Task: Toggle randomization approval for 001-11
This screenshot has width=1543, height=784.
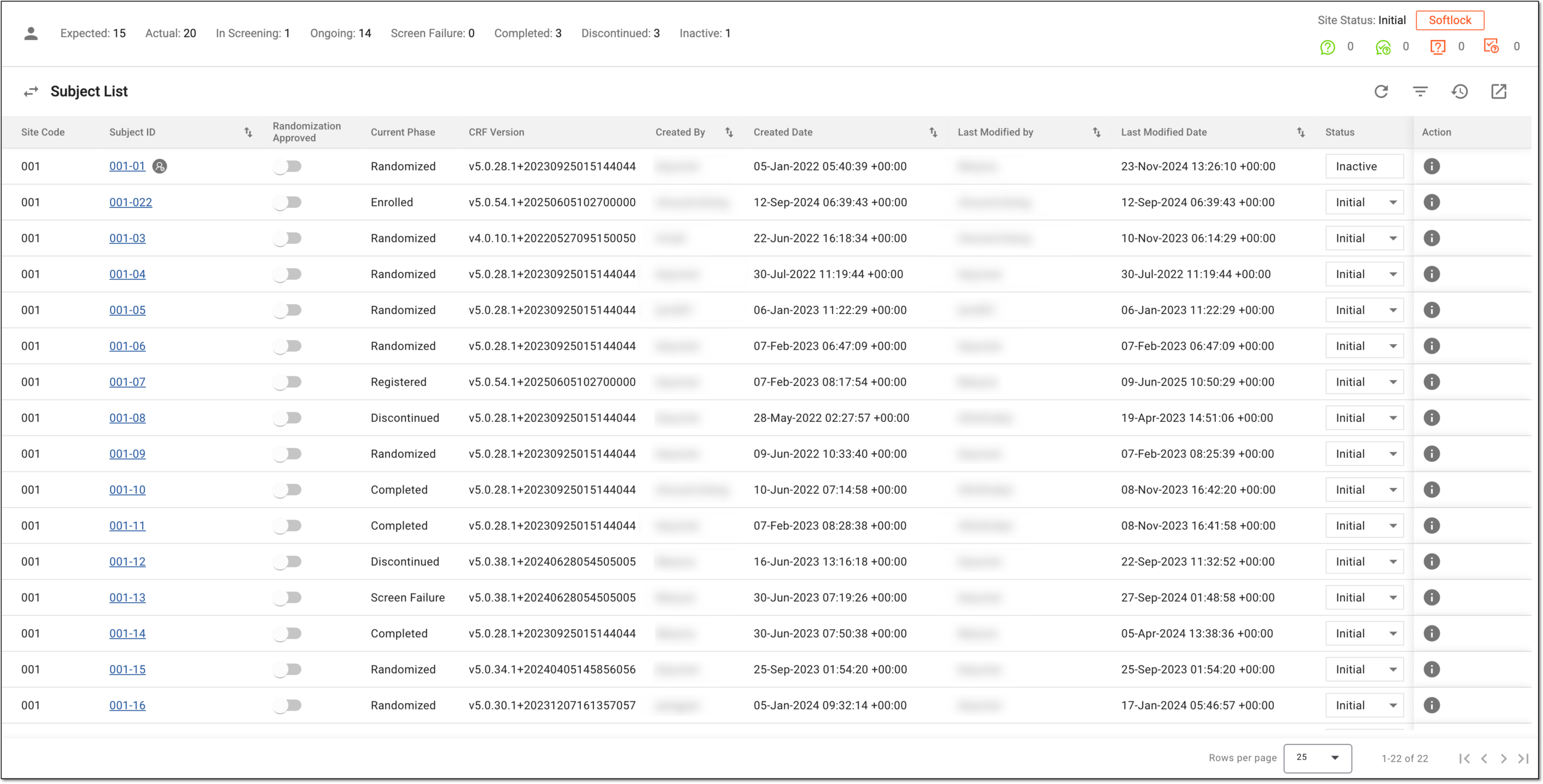Action: [287, 526]
